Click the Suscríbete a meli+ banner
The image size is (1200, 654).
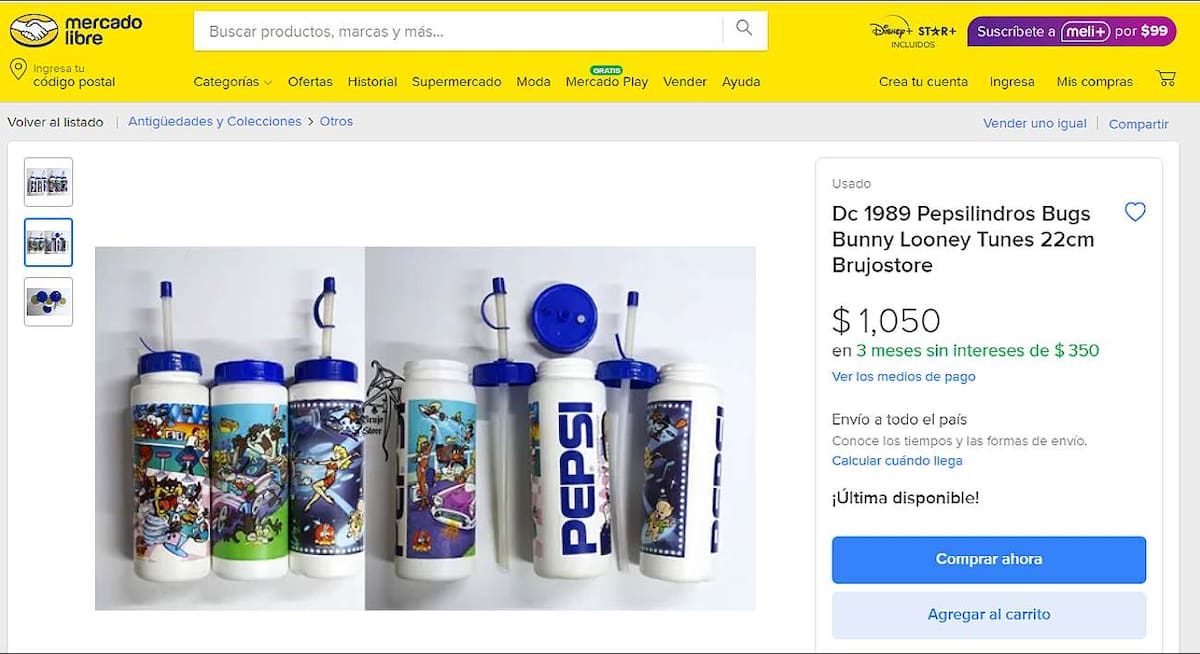coord(1071,31)
